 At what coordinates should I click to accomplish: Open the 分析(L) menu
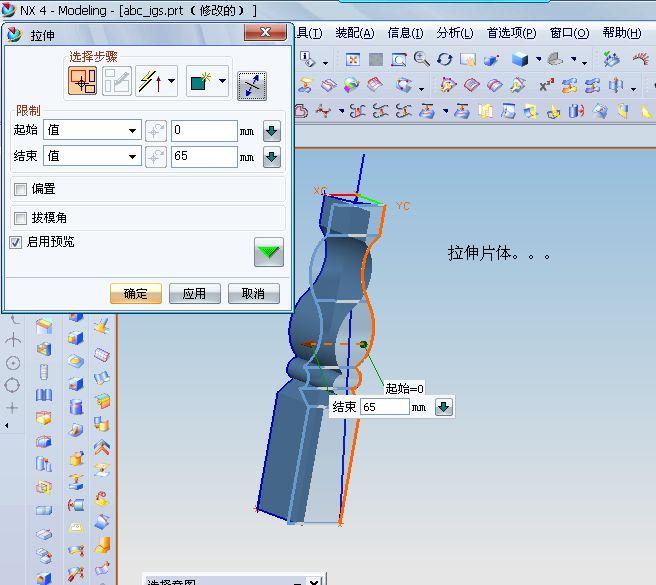(x=455, y=33)
